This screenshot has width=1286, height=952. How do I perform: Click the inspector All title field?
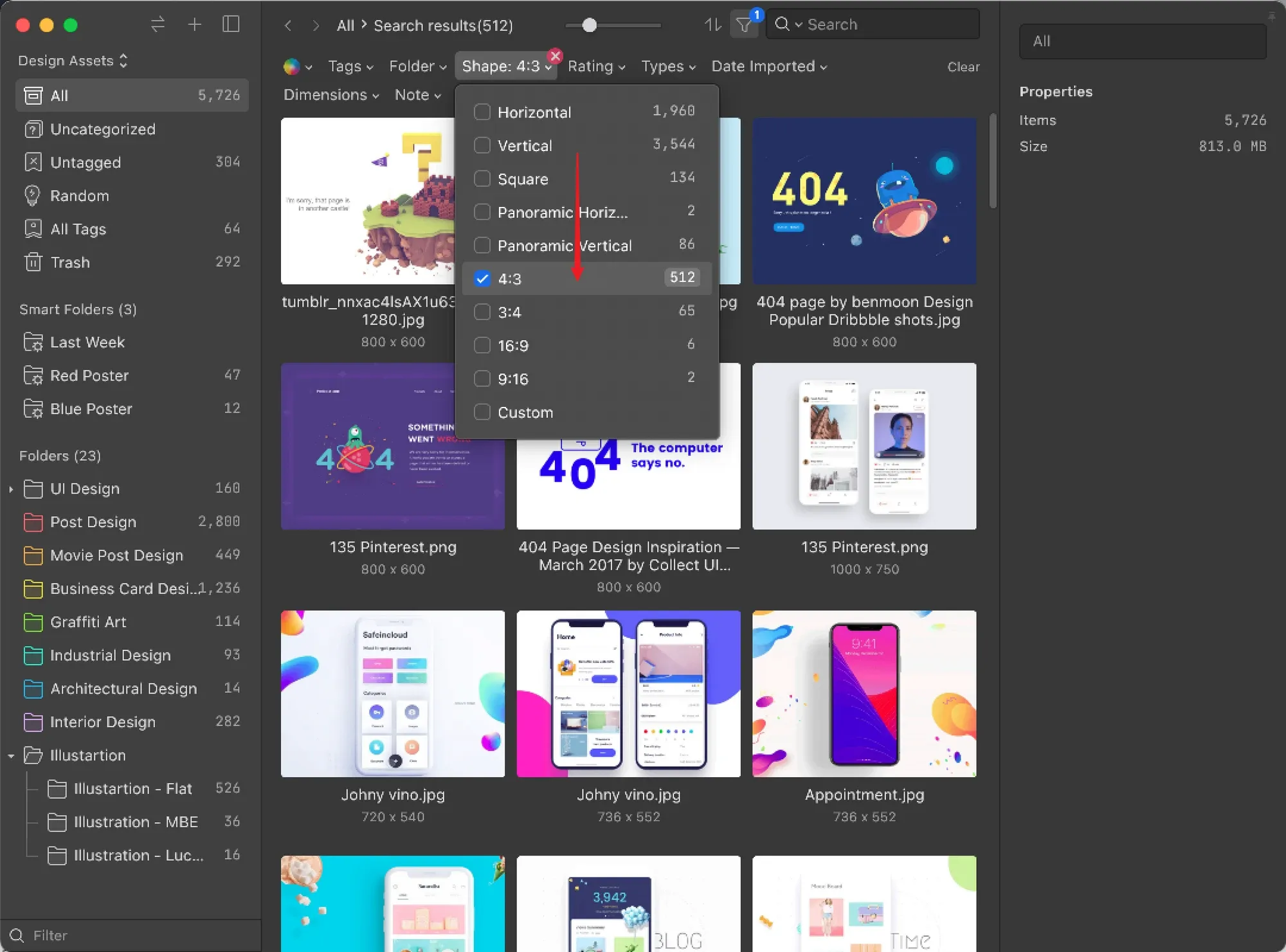tap(1143, 42)
